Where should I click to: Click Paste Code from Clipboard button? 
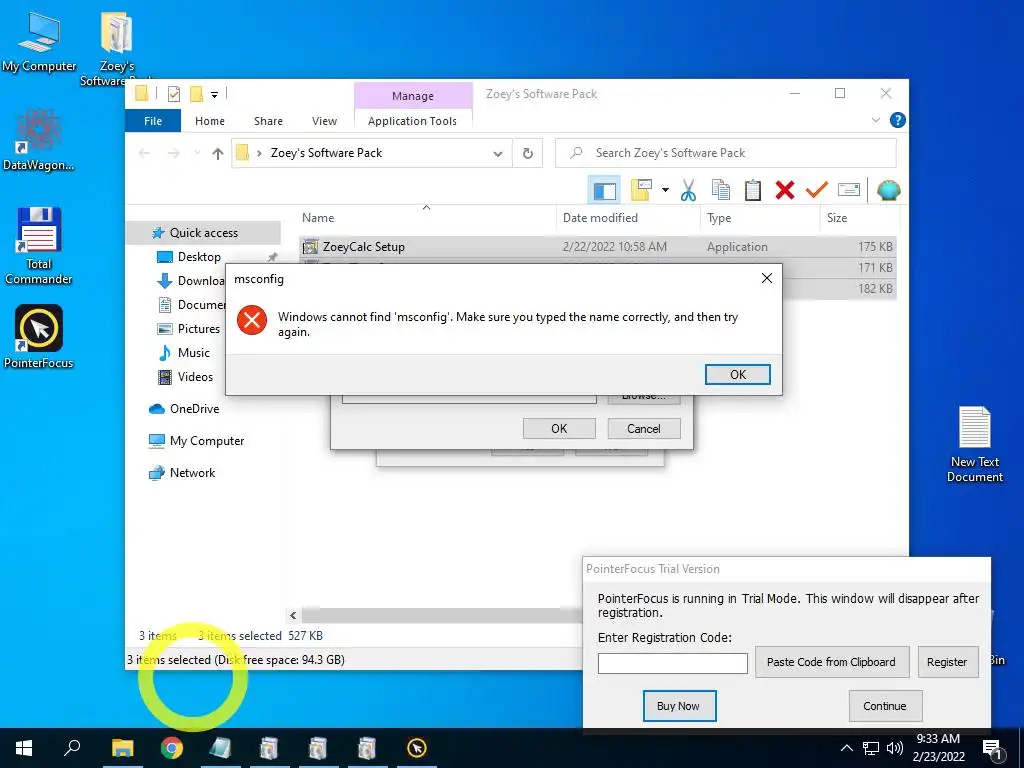(x=831, y=662)
